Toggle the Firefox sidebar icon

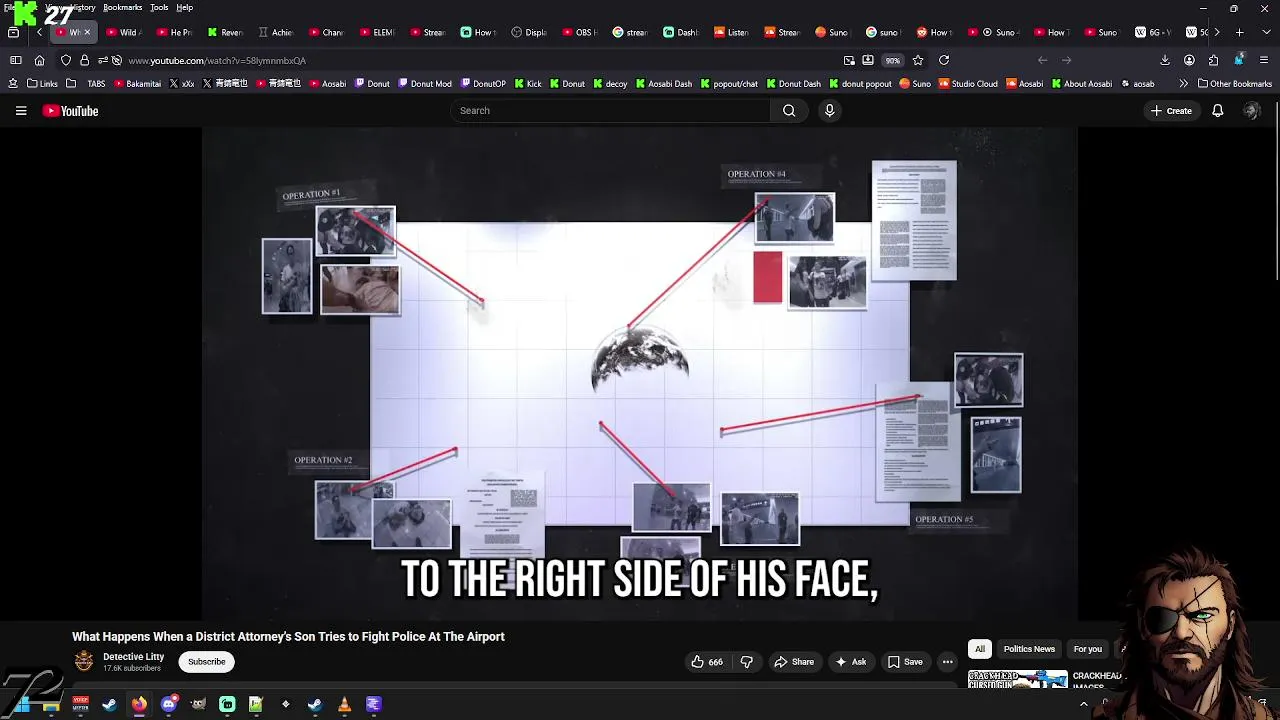tap(15, 60)
